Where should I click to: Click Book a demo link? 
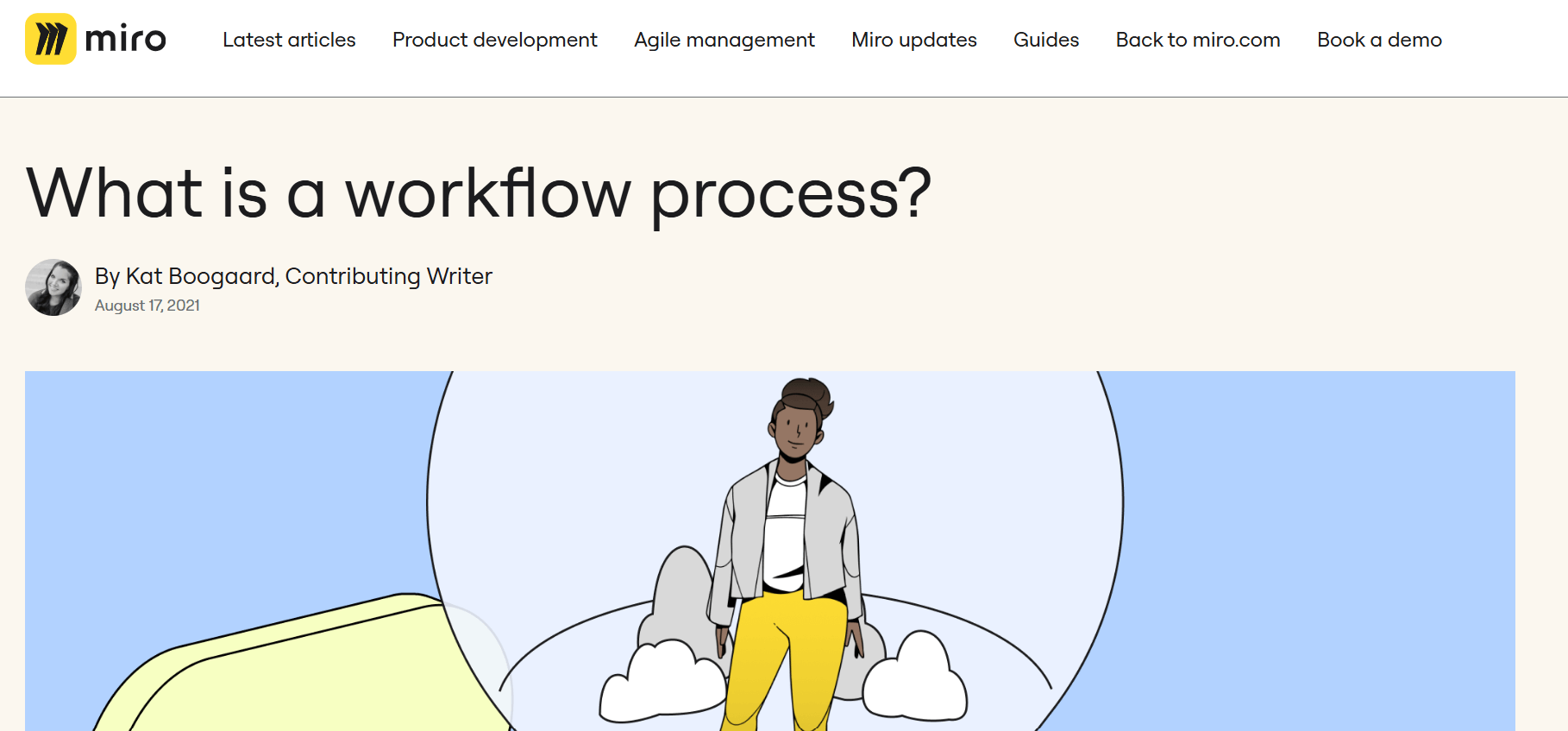coord(1379,40)
